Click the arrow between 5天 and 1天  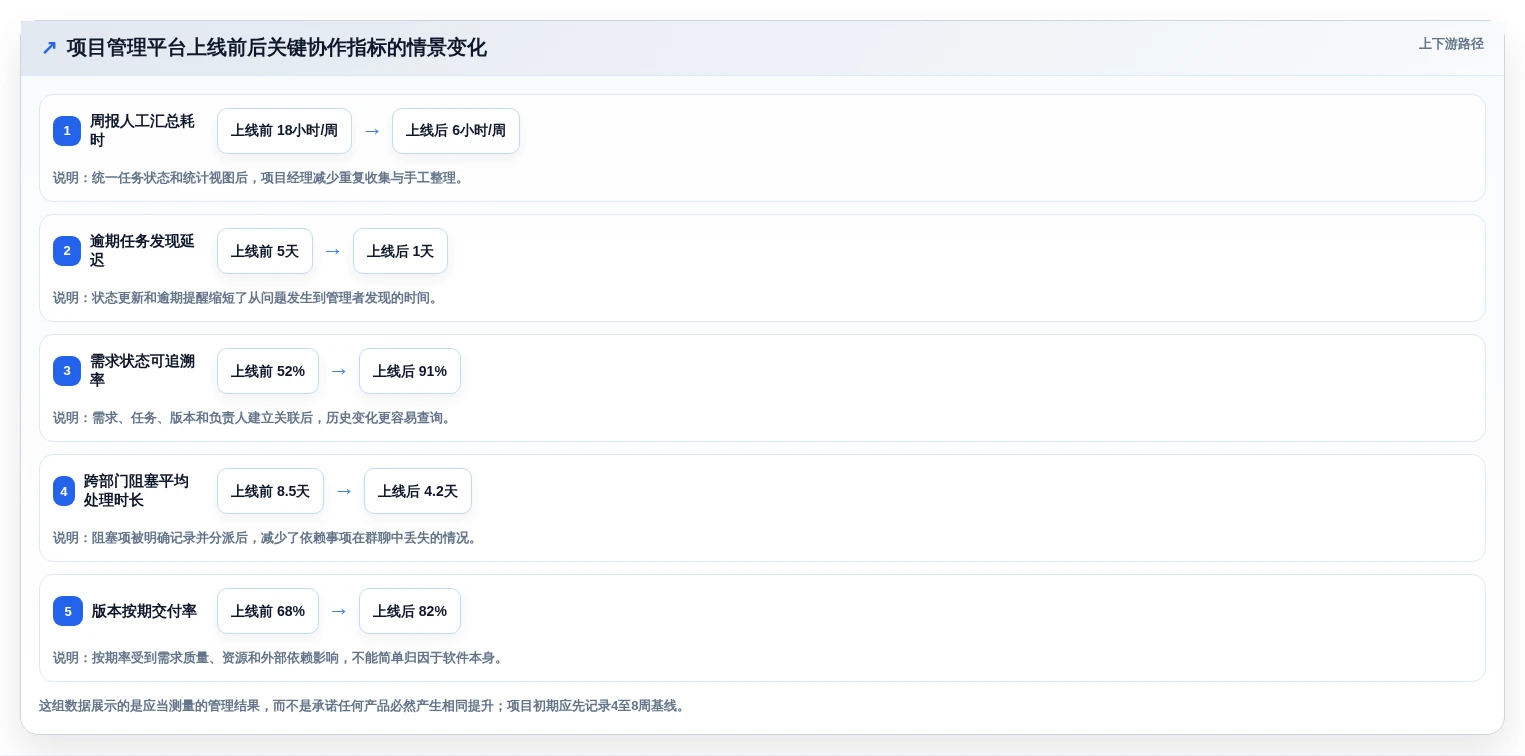coord(333,251)
